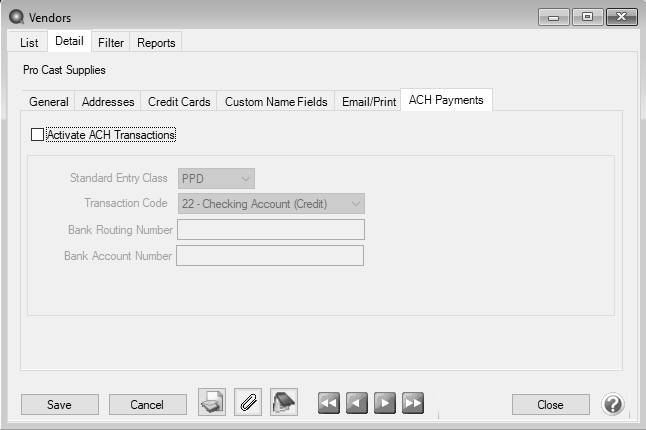Jump to the last vendor record

[x=413, y=404]
